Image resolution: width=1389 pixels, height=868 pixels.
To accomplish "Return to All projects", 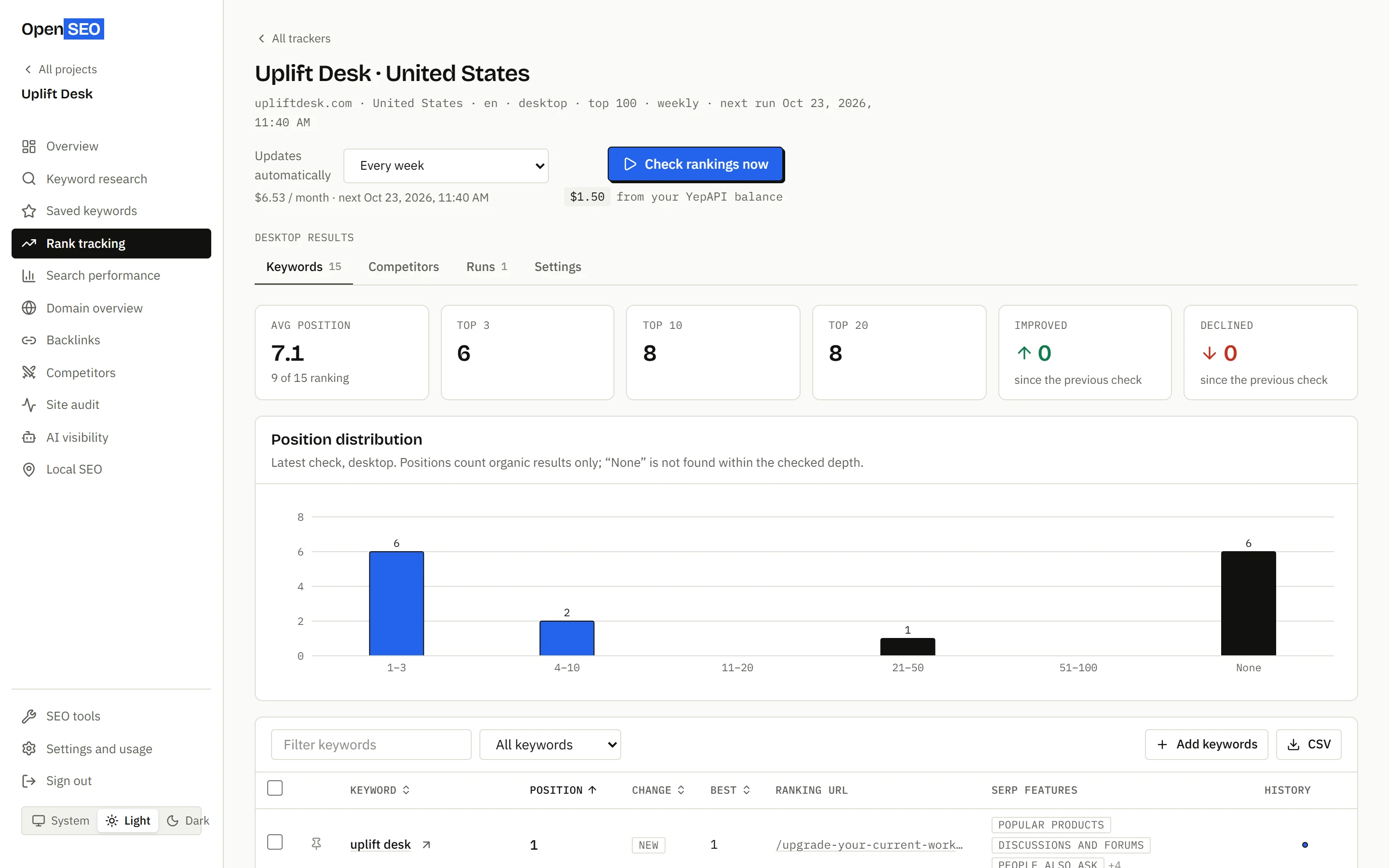I will click(x=60, y=69).
